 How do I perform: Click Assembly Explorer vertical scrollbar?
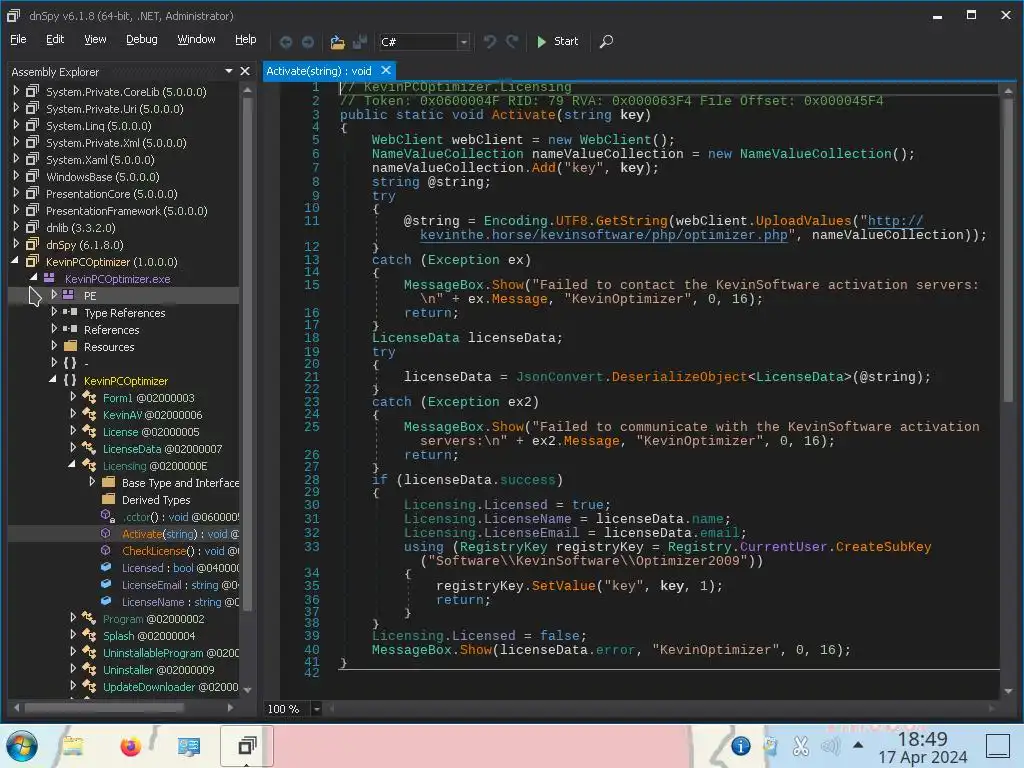[x=248, y=353]
